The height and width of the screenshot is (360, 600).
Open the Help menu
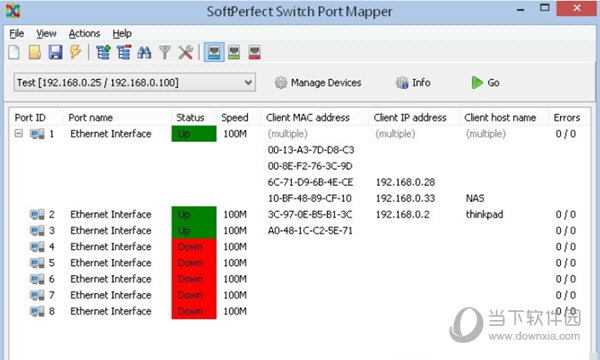click(122, 34)
